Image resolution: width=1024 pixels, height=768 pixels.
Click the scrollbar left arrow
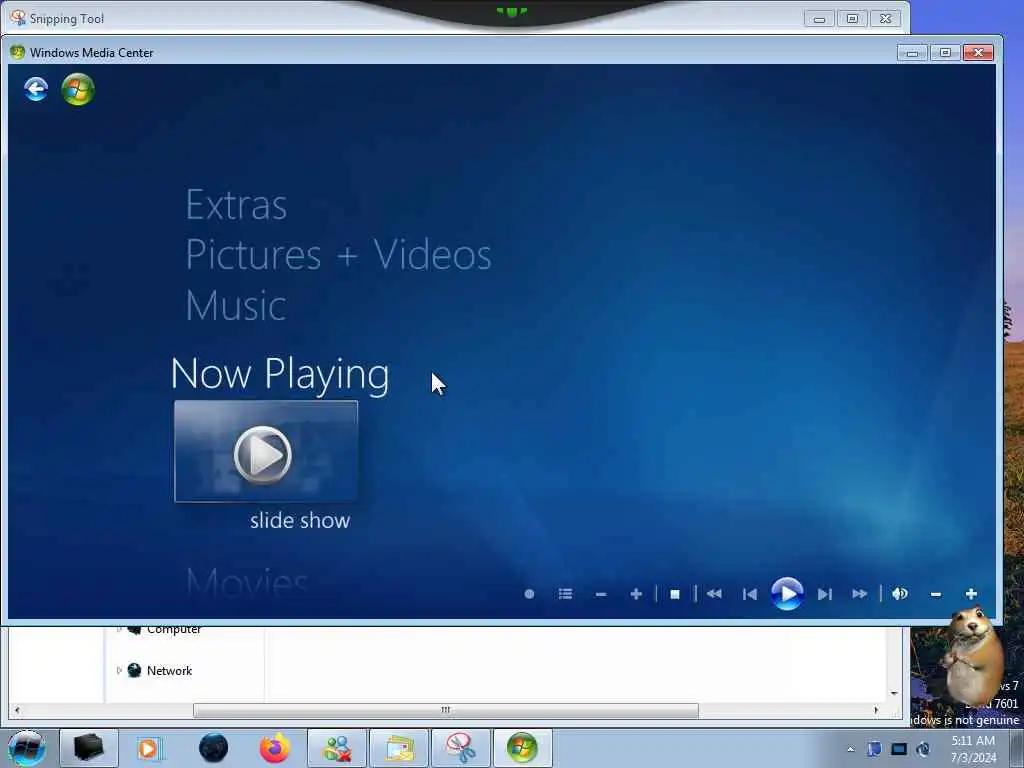[17, 710]
